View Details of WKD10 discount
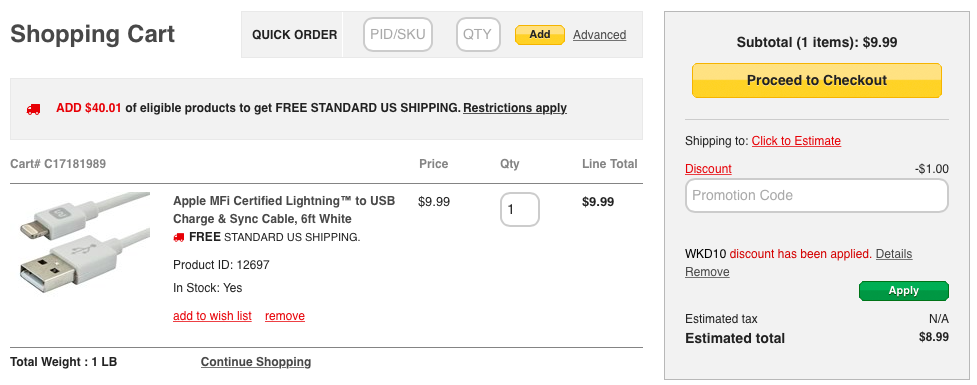 (894, 254)
